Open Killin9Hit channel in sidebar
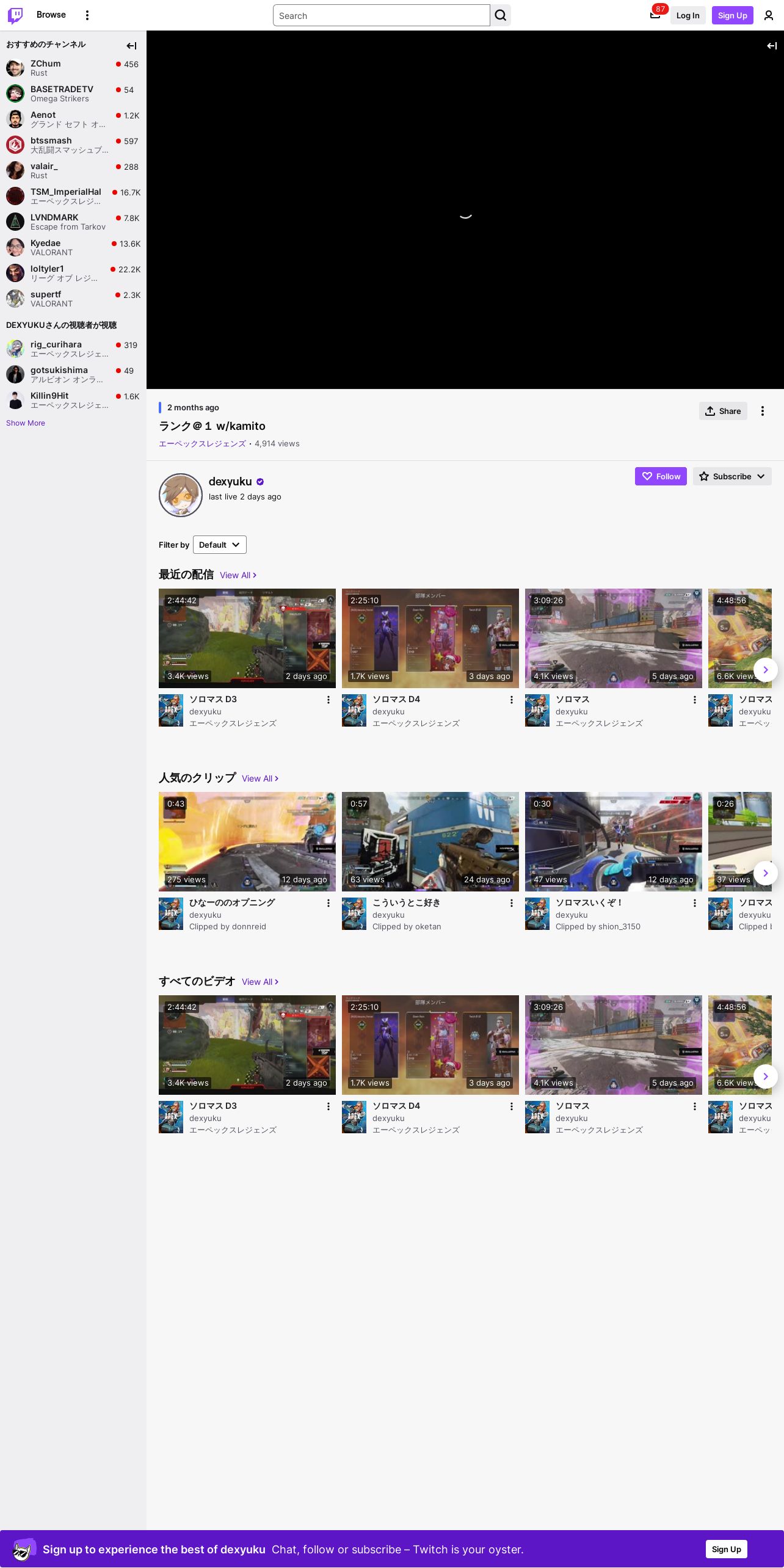The height and width of the screenshot is (1568, 784). [x=73, y=400]
